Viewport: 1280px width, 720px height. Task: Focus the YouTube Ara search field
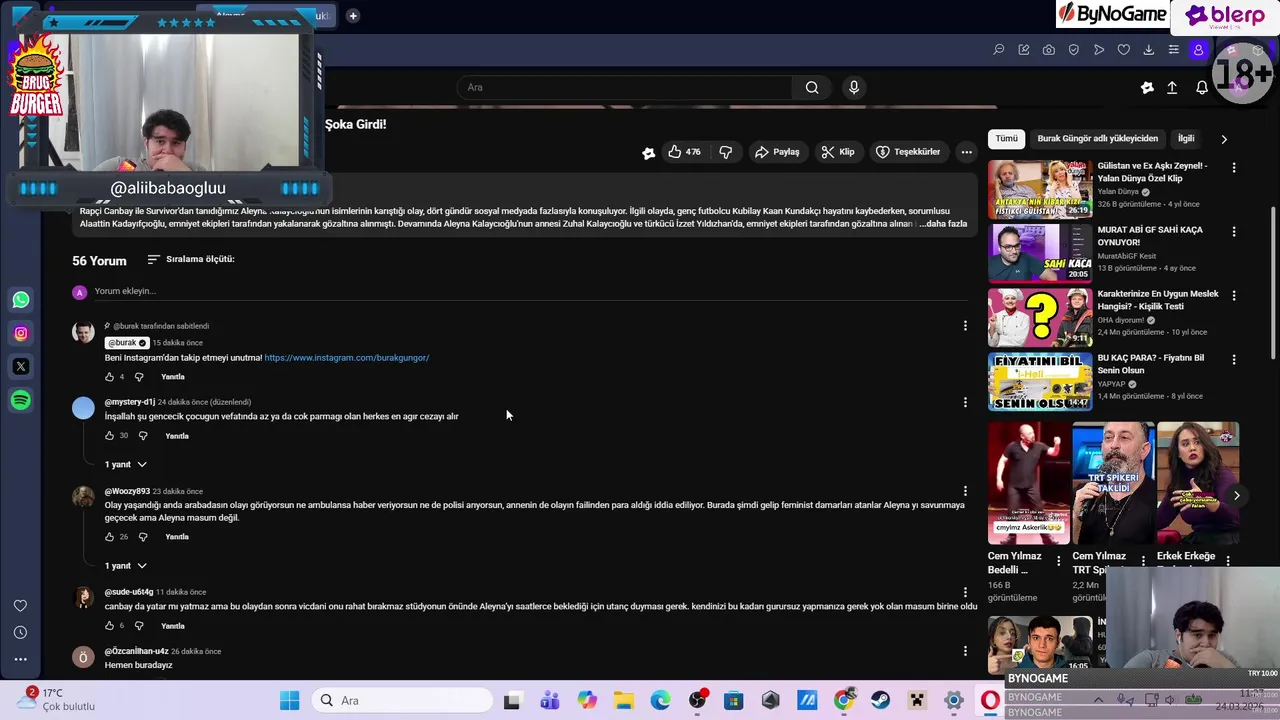[625, 87]
